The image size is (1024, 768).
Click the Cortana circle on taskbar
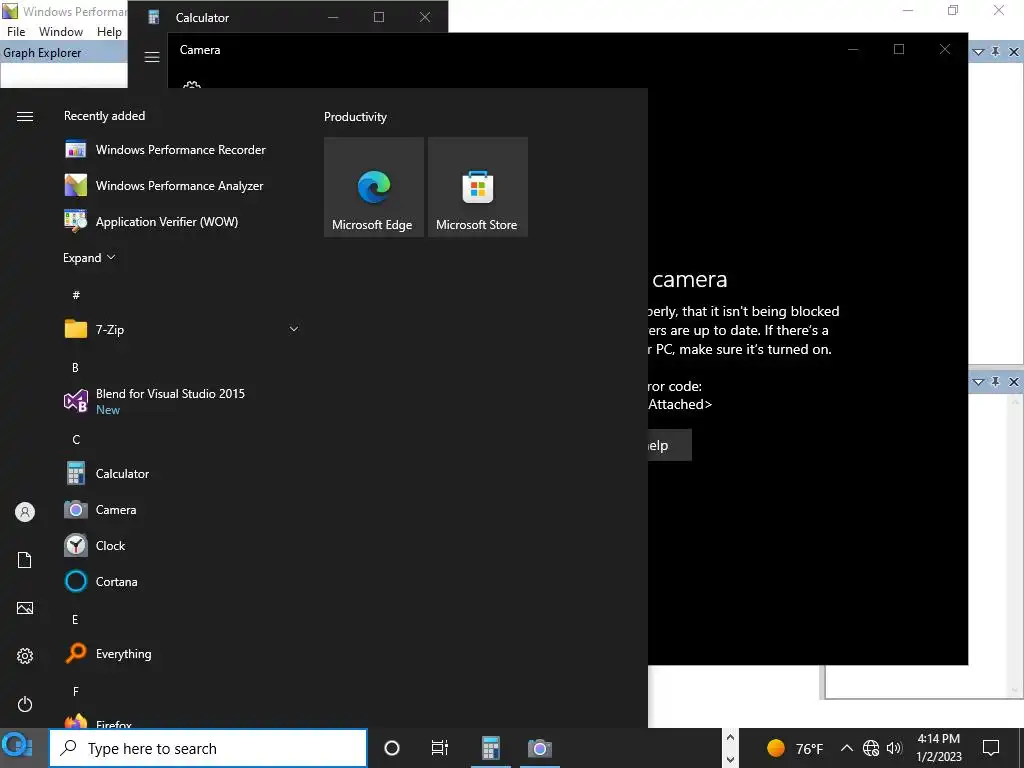(x=392, y=748)
